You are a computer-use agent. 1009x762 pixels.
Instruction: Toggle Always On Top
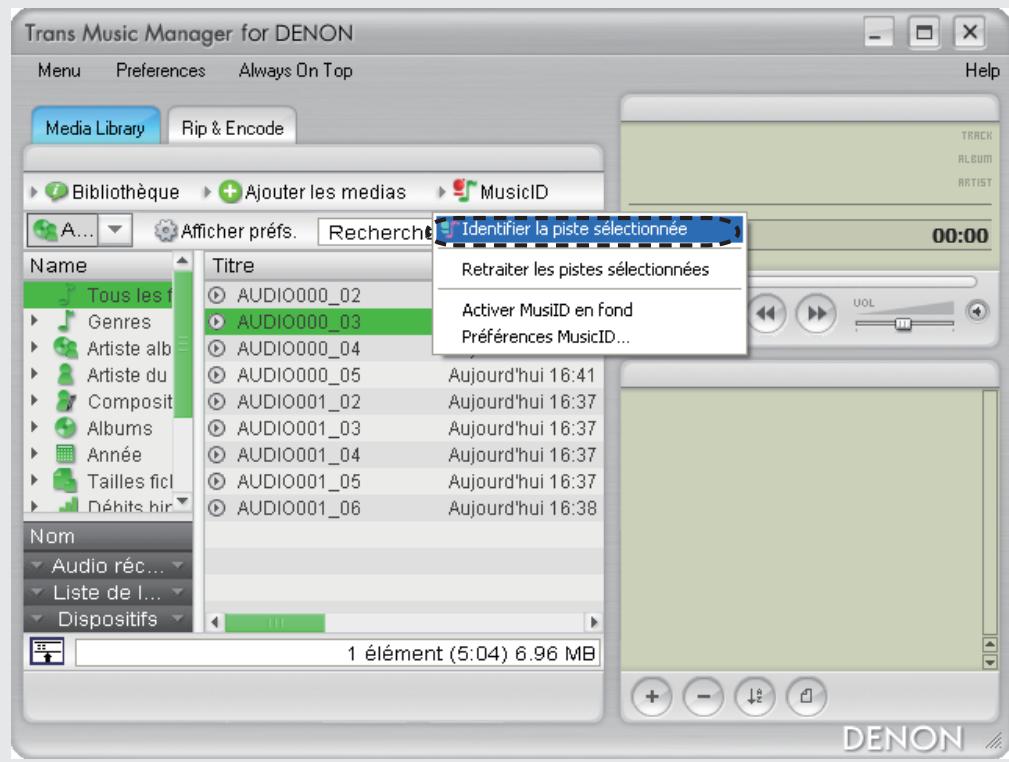point(295,70)
